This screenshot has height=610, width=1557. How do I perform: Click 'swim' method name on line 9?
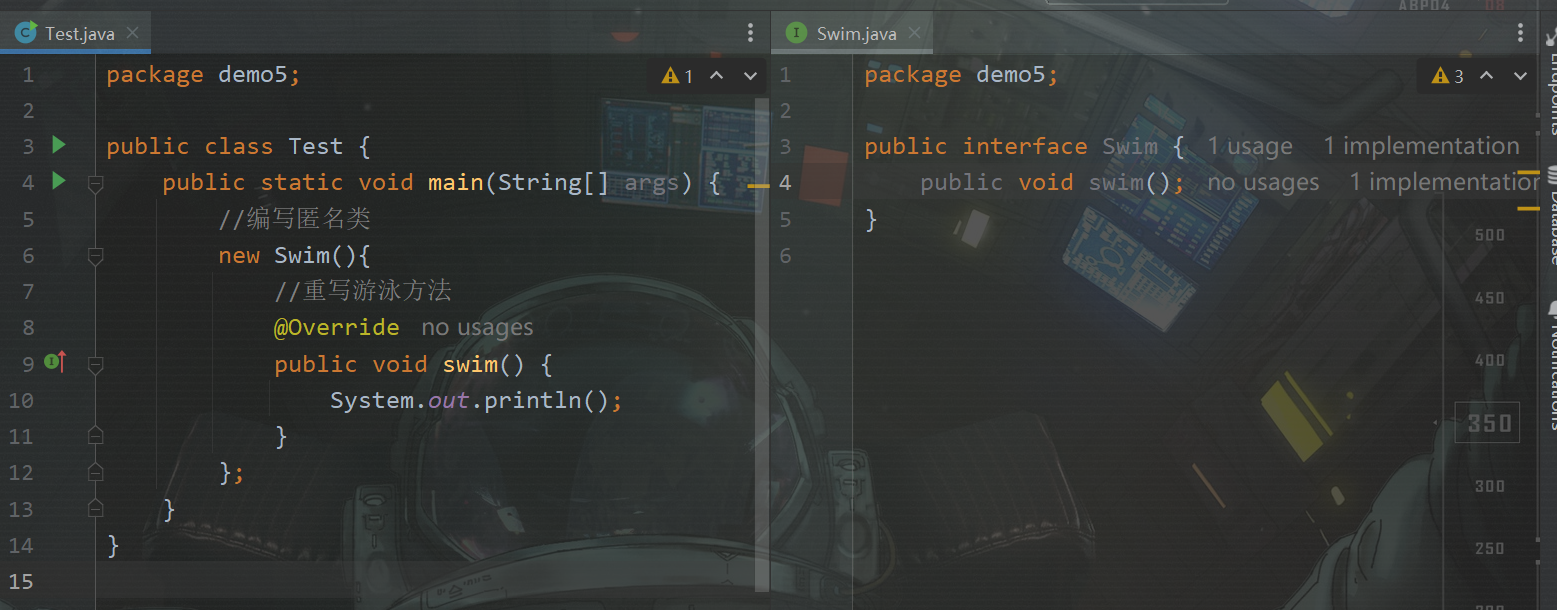click(470, 364)
